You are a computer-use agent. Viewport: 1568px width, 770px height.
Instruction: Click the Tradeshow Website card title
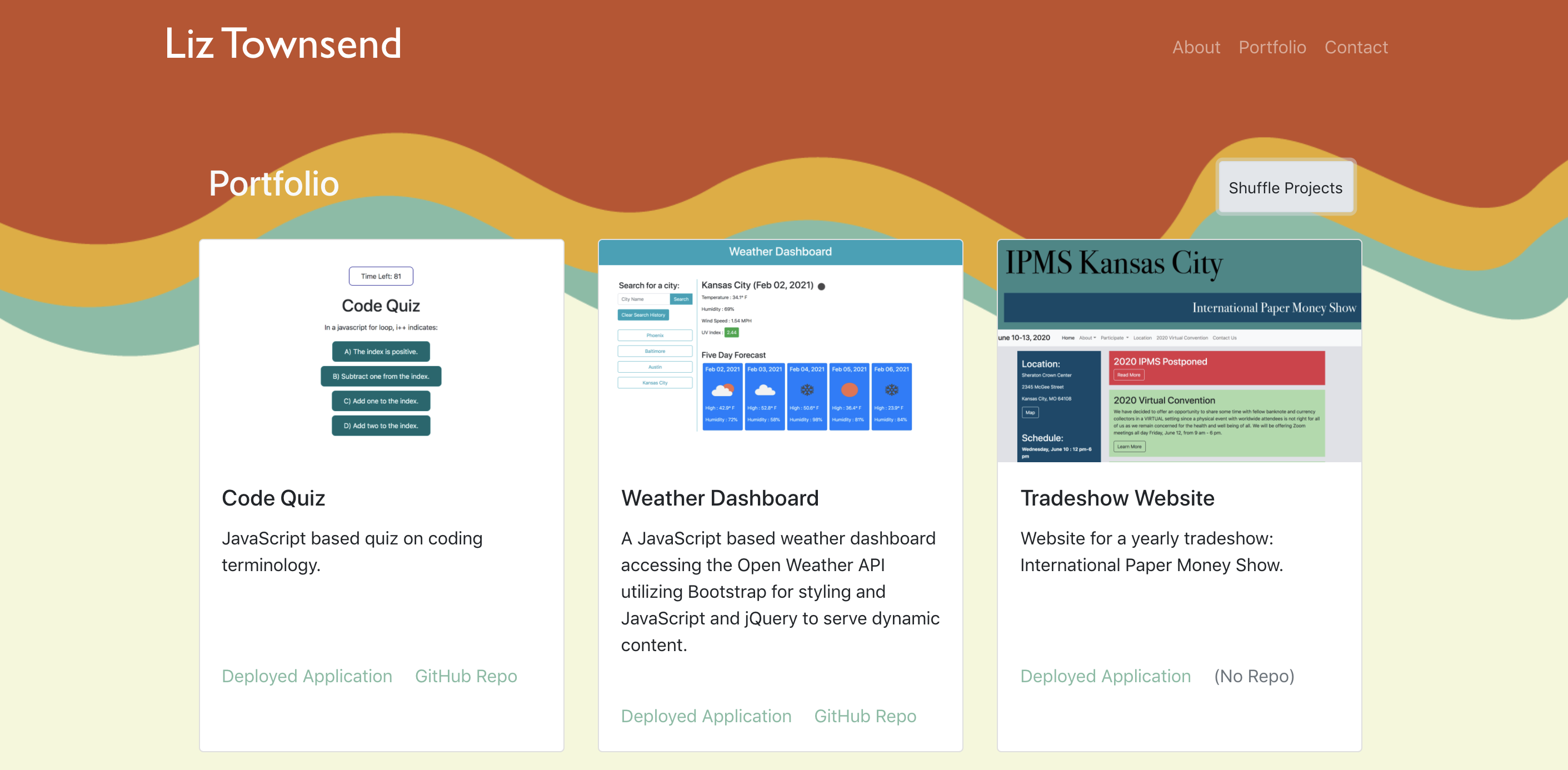[x=1117, y=498]
